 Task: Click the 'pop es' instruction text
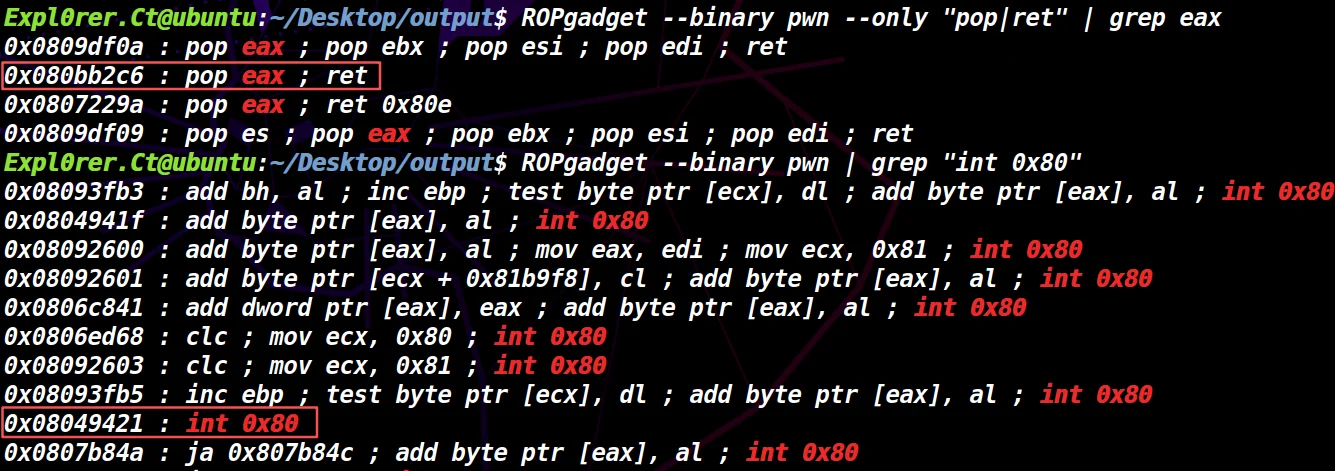point(228,134)
